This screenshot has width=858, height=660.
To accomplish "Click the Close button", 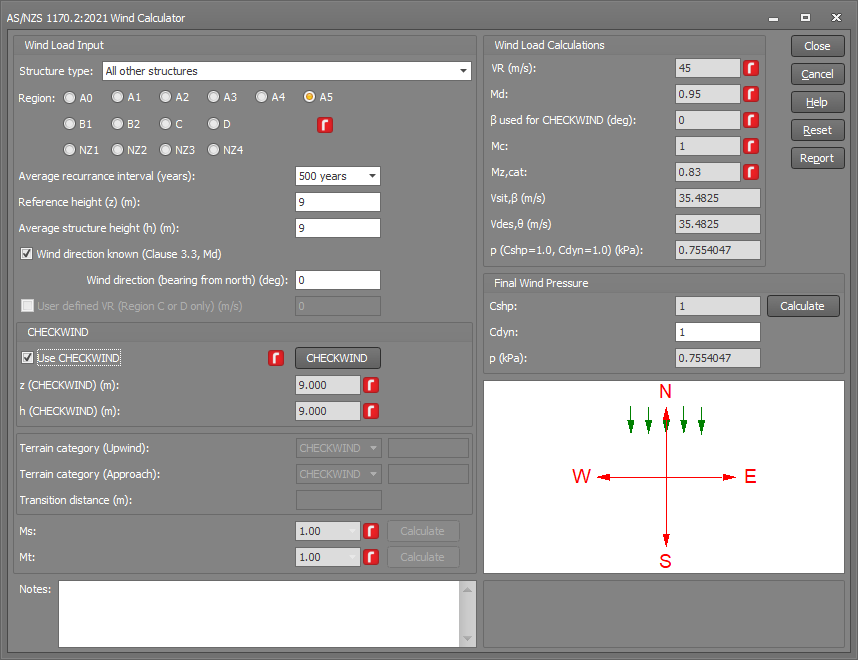I will pyautogui.click(x=818, y=47).
